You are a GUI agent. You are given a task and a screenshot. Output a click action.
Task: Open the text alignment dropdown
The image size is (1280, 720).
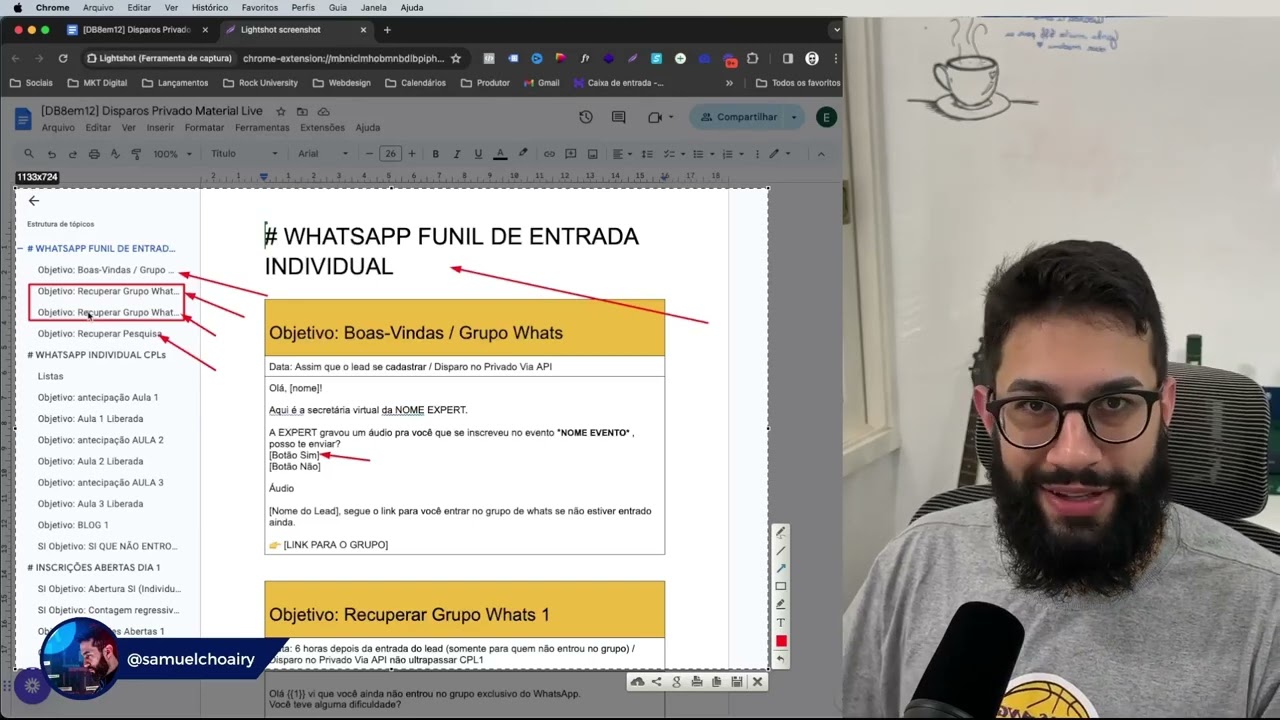(x=621, y=154)
